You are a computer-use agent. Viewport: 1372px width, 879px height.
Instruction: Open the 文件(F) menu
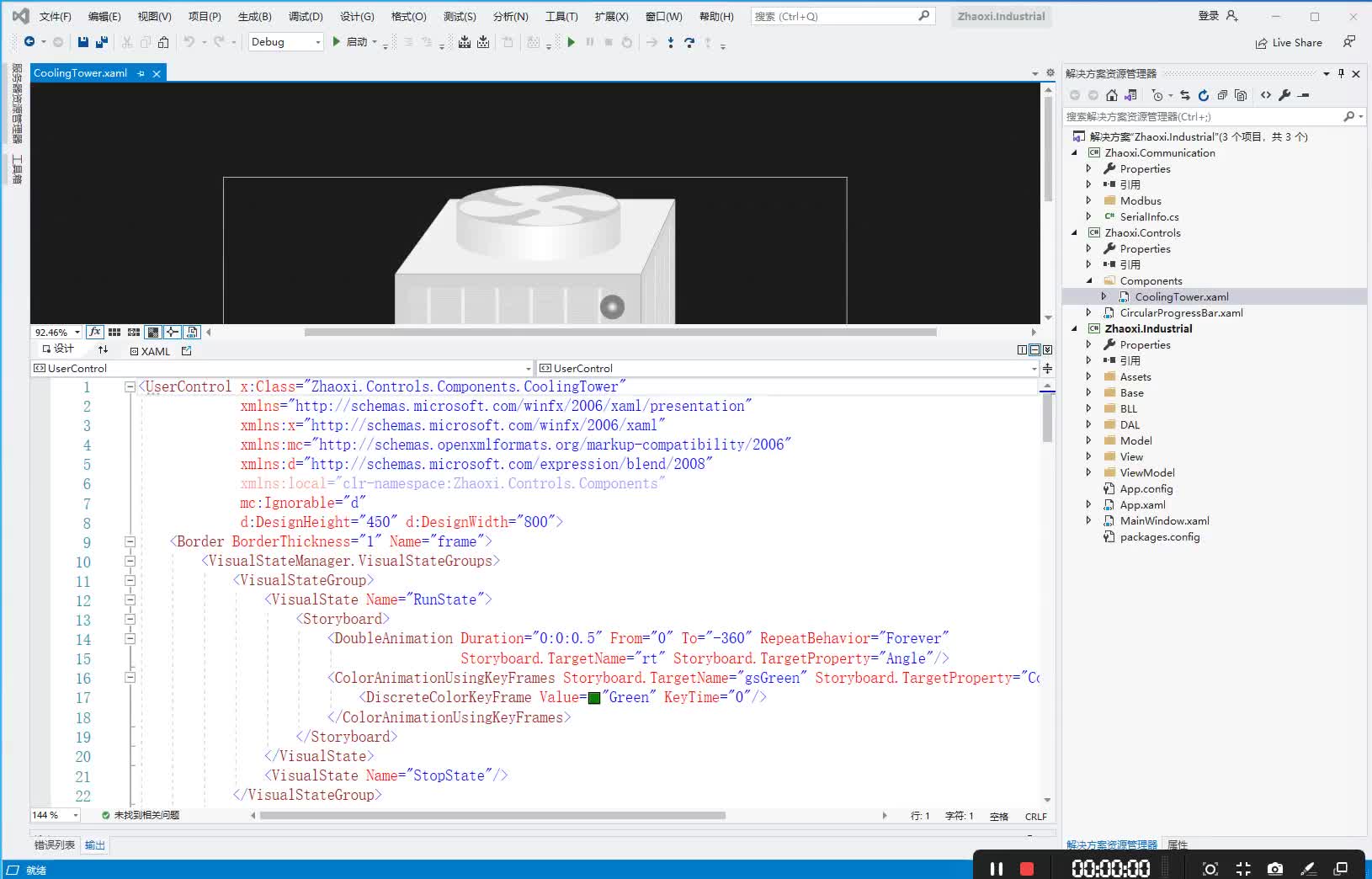[56, 16]
